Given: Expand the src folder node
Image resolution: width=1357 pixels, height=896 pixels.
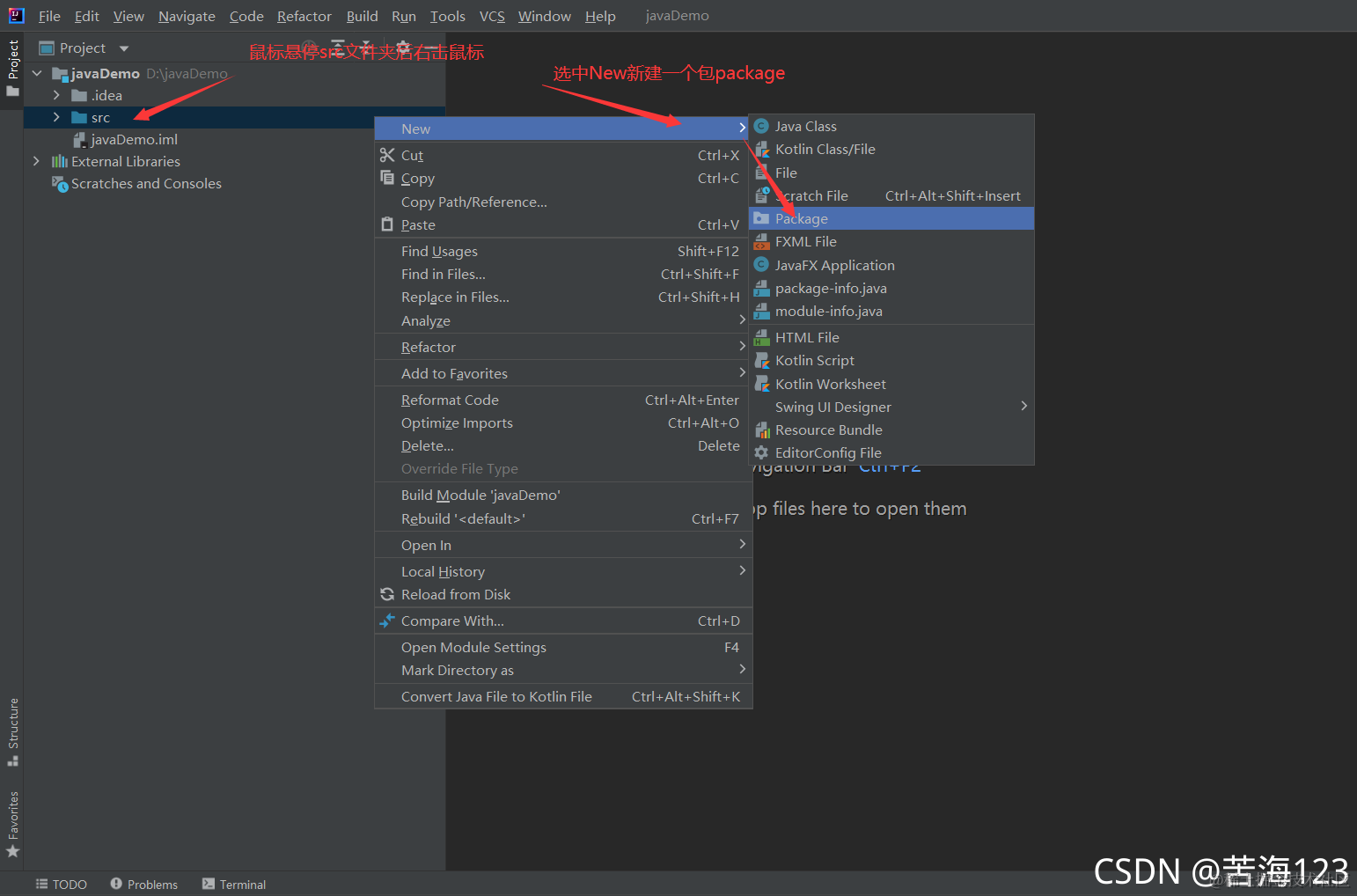Looking at the screenshot, I should pos(56,117).
